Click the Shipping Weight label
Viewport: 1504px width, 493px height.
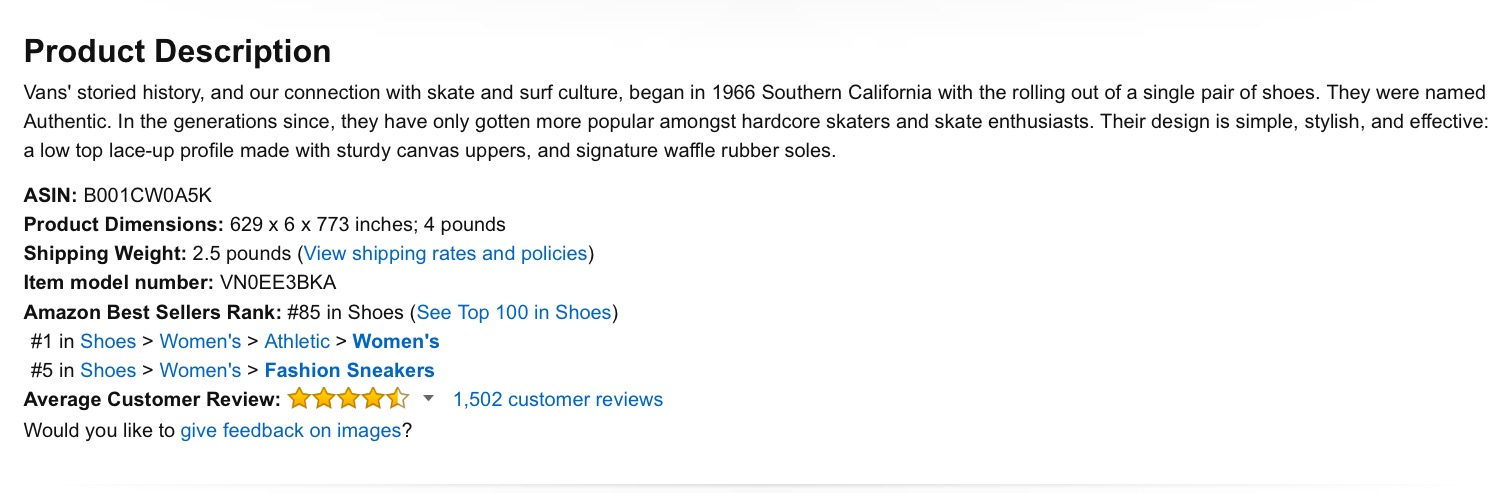coord(105,253)
